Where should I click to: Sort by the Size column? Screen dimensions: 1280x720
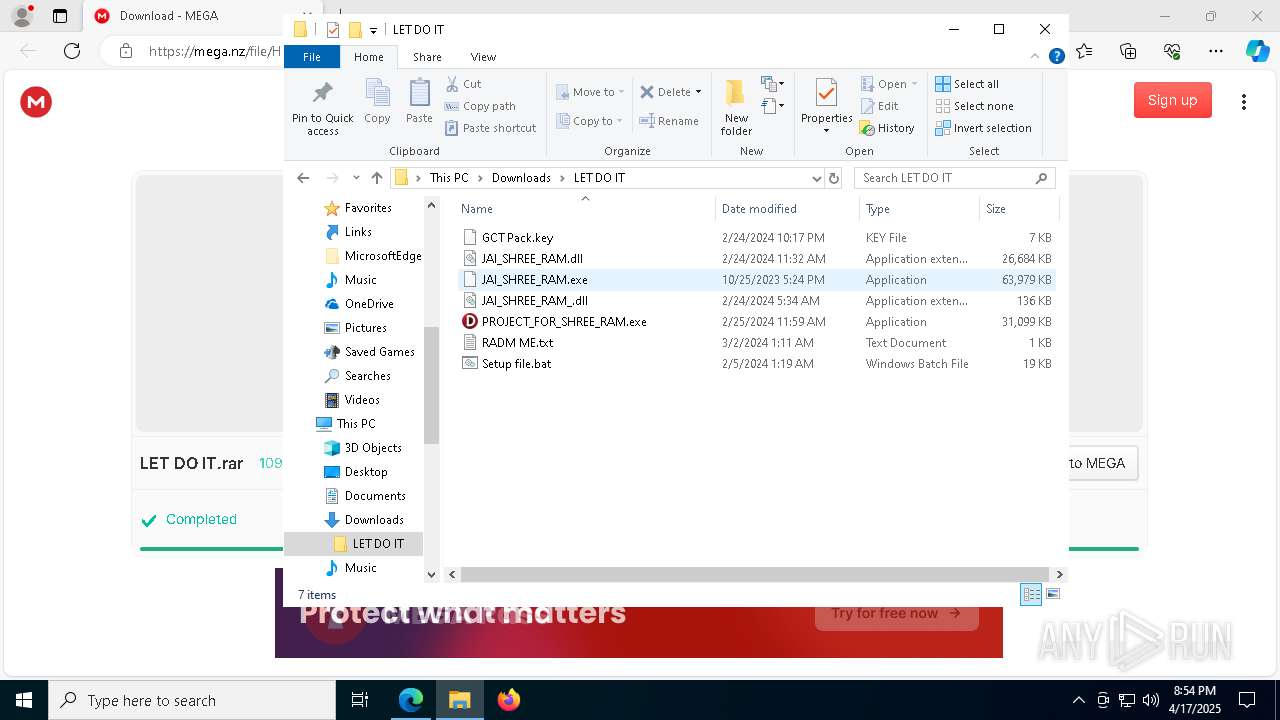1018,209
